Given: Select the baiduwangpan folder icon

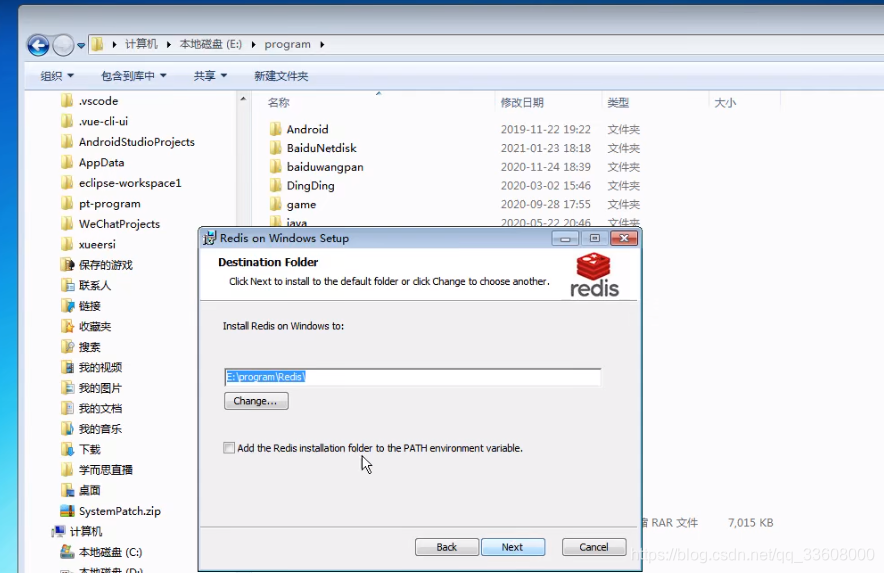Looking at the screenshot, I should click(x=276, y=167).
